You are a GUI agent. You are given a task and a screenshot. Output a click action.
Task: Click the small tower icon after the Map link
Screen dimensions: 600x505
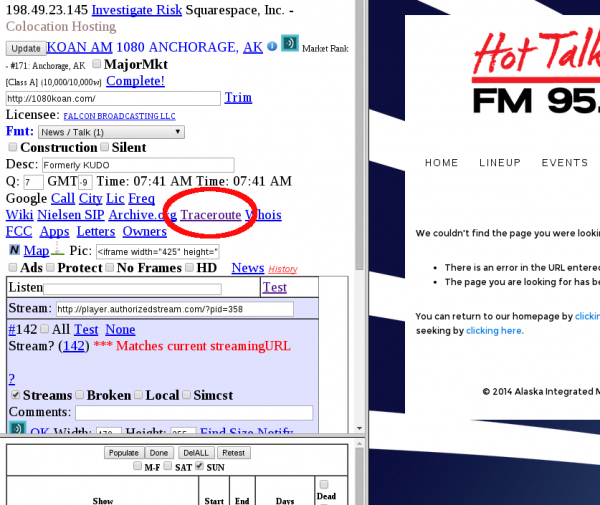pyautogui.click(x=57, y=249)
